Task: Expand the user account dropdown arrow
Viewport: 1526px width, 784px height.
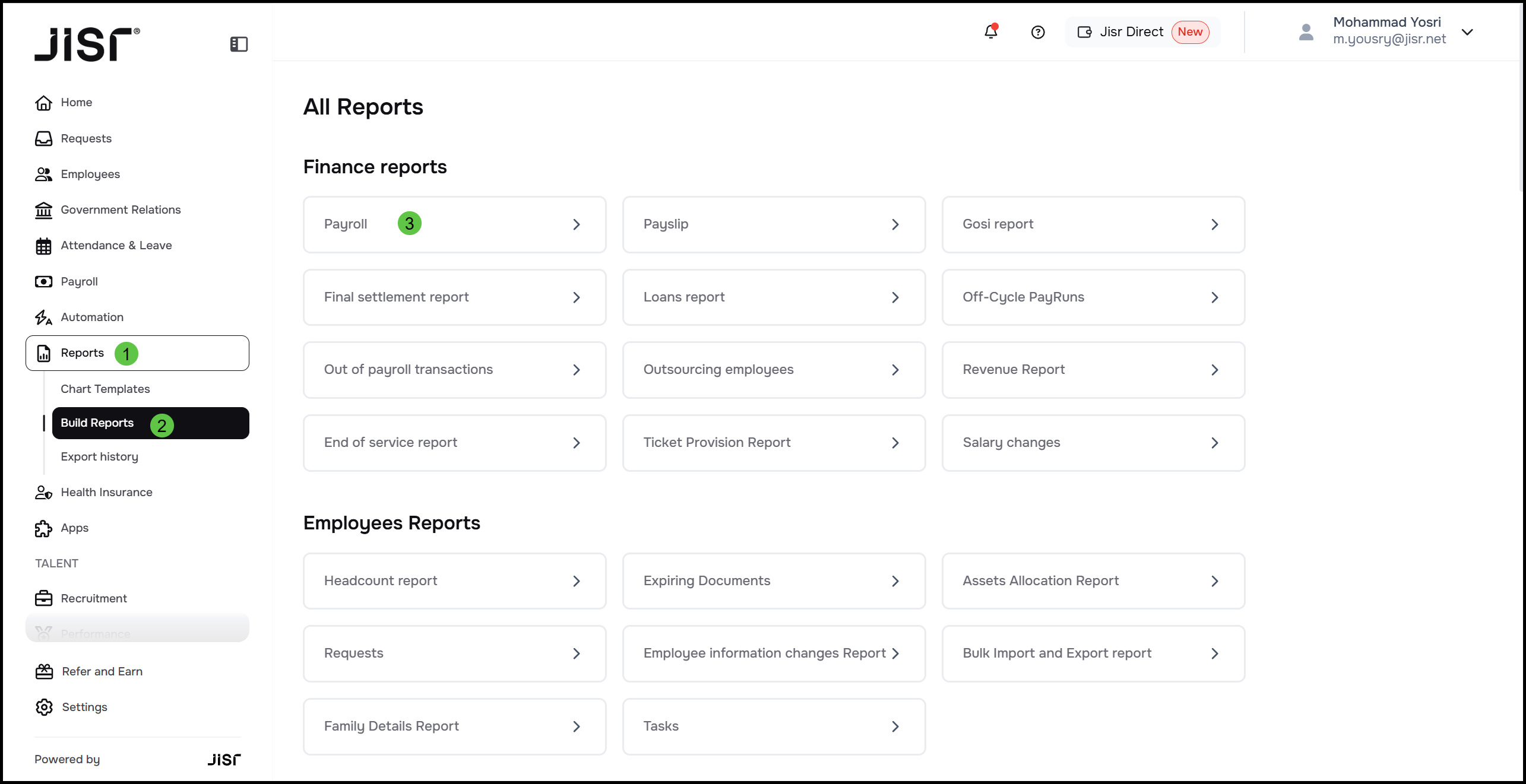Action: [1467, 32]
